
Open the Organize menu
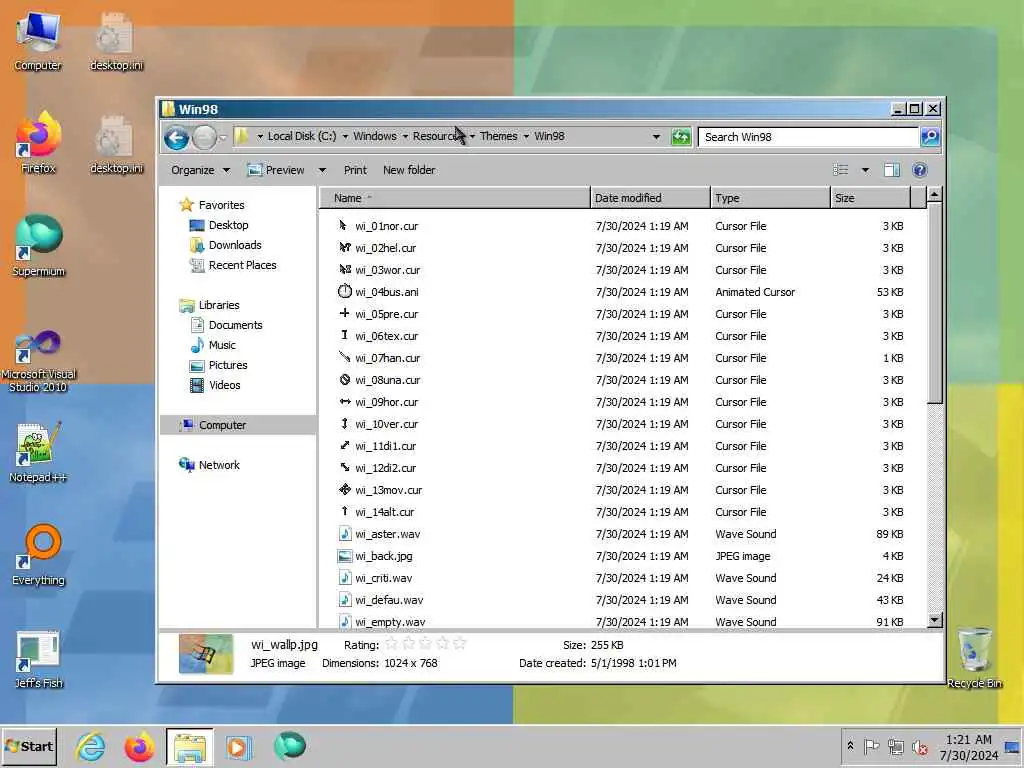click(x=200, y=170)
